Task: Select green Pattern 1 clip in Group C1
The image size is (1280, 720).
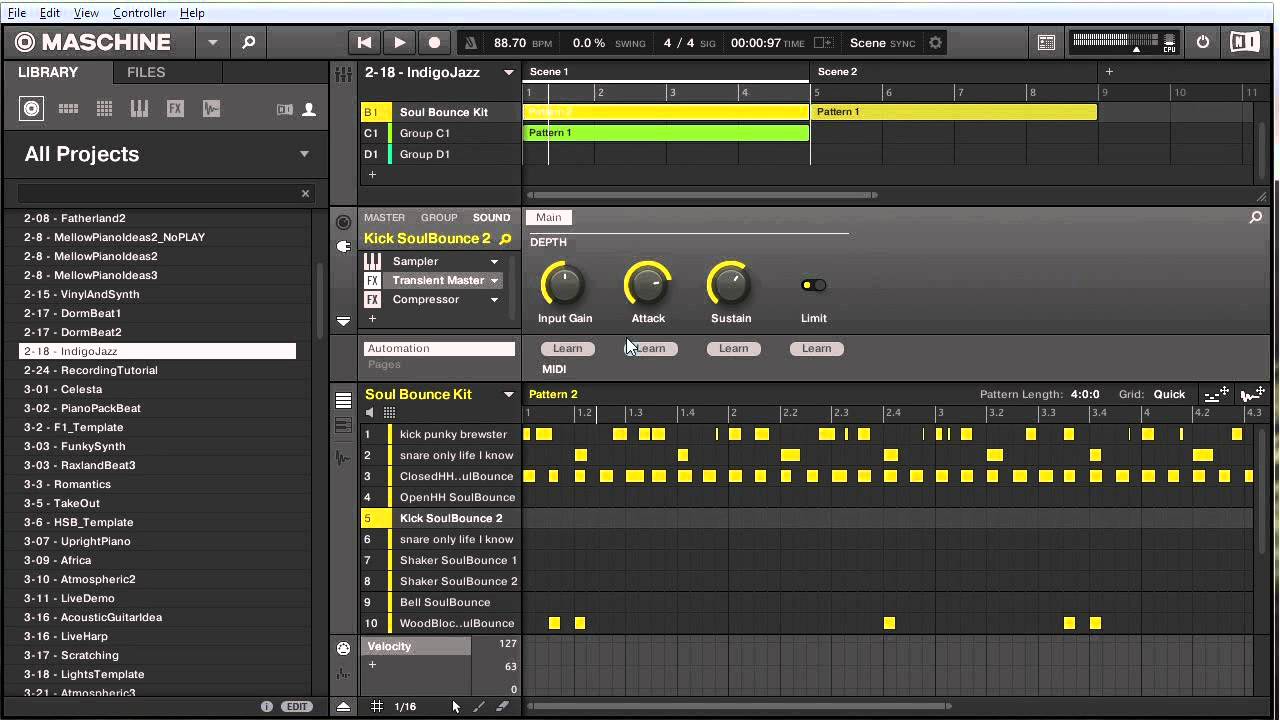Action: [x=666, y=132]
